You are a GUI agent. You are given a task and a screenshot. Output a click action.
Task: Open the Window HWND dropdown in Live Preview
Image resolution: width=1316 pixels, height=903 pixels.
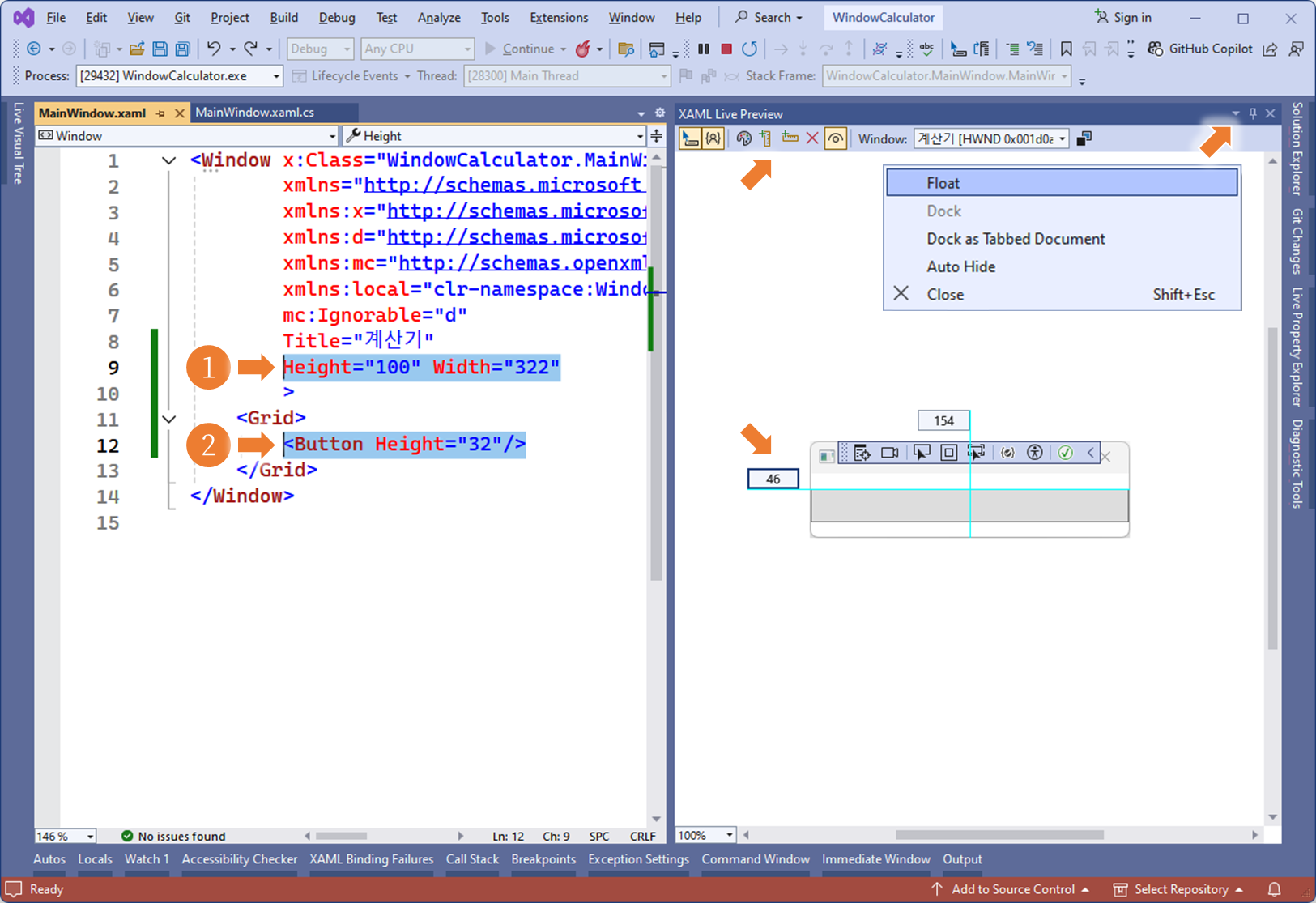pyautogui.click(x=991, y=138)
